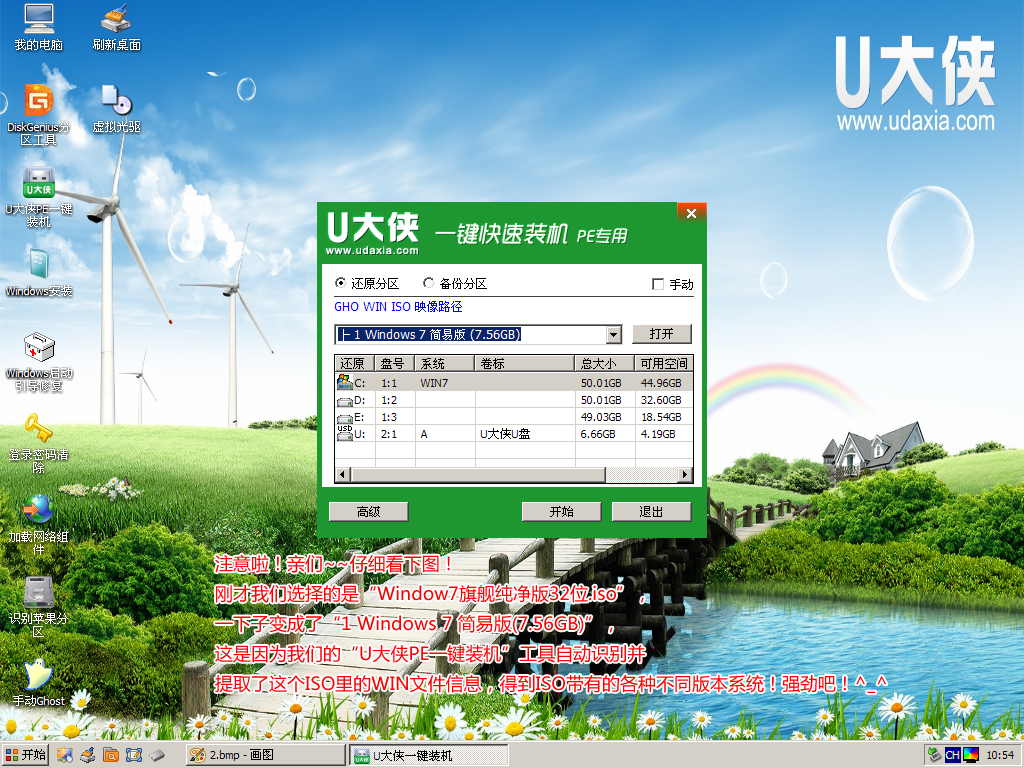Select the 还原分区 radio button

point(366,283)
